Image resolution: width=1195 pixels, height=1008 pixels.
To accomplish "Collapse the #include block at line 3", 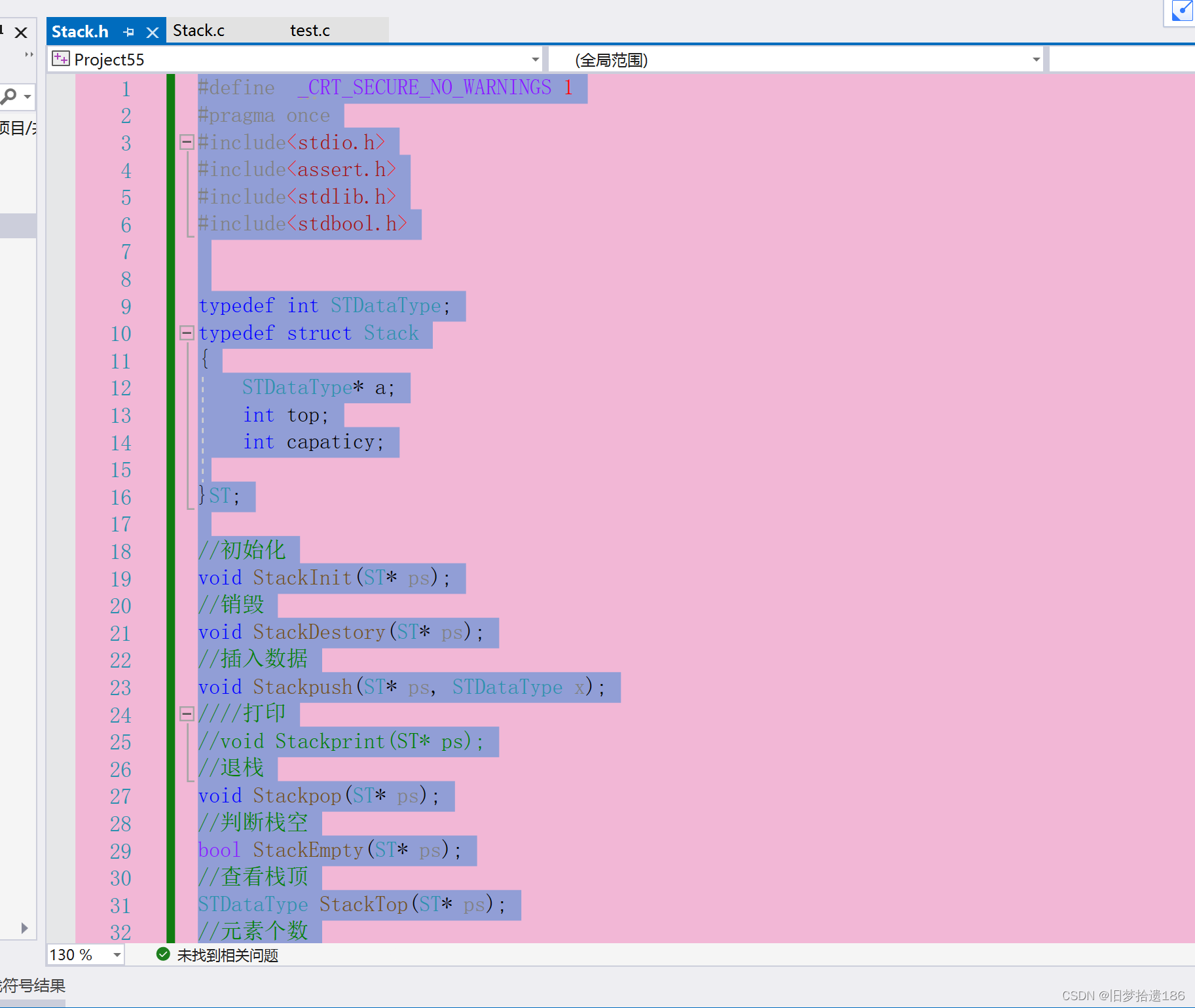I will (x=187, y=142).
